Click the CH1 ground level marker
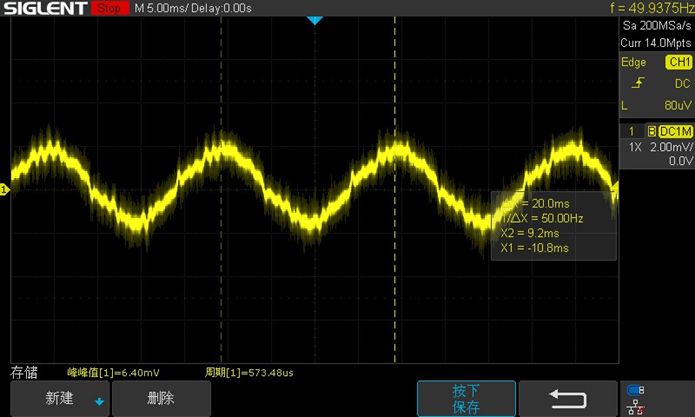Viewport: 695px width, 417px height. click(4, 189)
